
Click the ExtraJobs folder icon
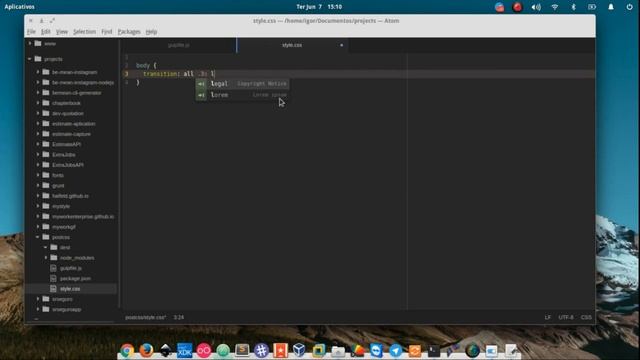coord(46,154)
